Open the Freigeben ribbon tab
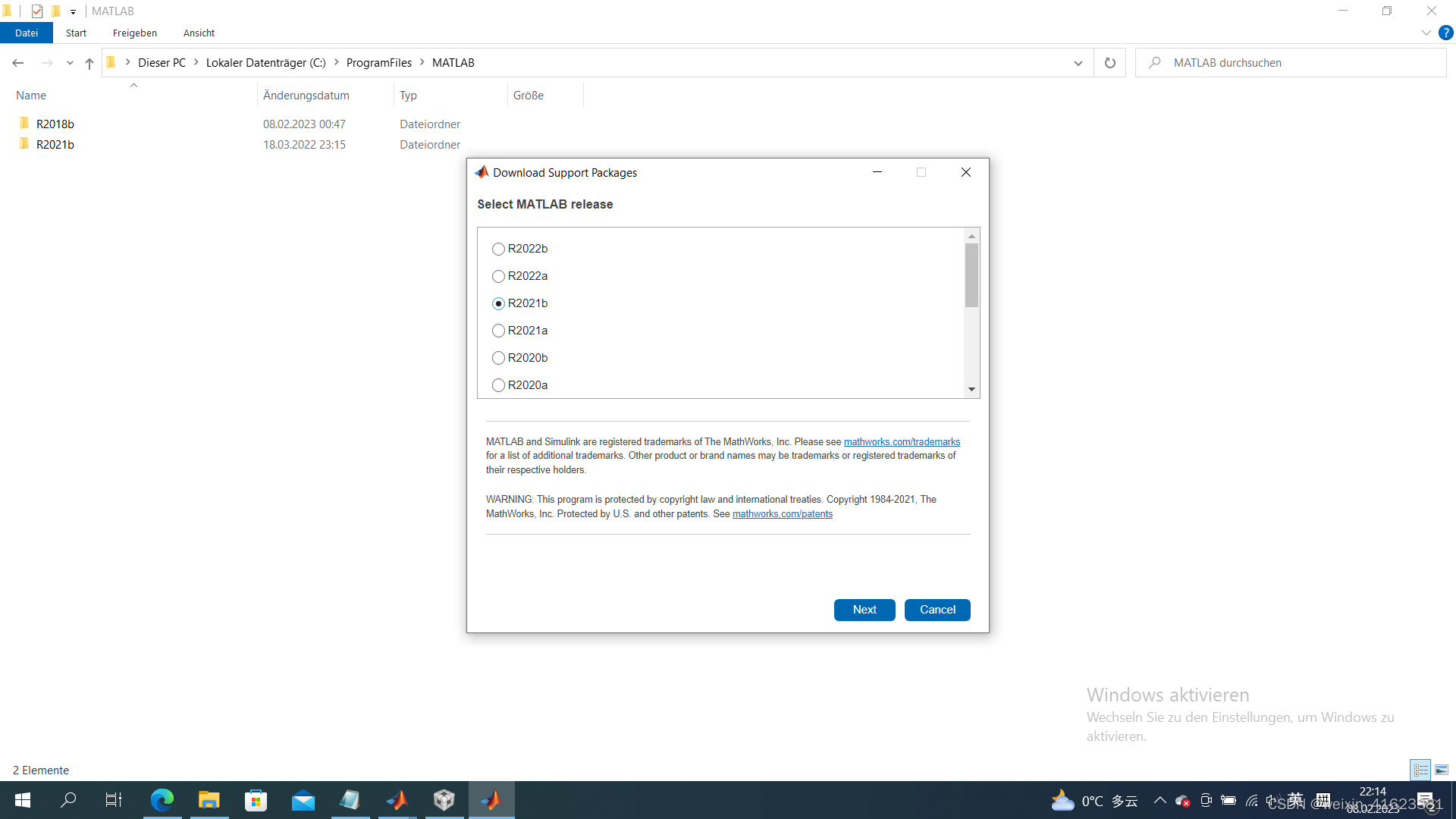 134,33
